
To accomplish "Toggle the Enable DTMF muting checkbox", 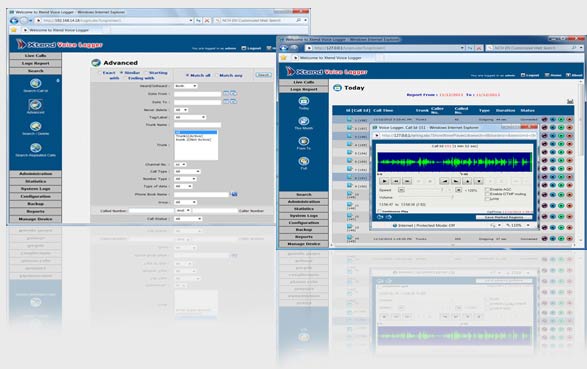I will (487, 194).
